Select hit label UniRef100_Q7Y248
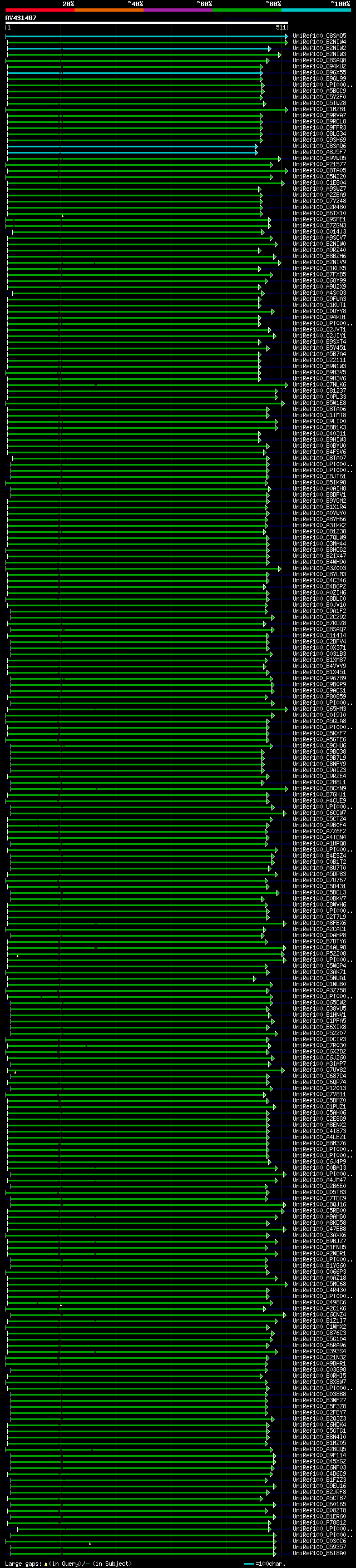This screenshot has height=1568, width=356. click(319, 201)
